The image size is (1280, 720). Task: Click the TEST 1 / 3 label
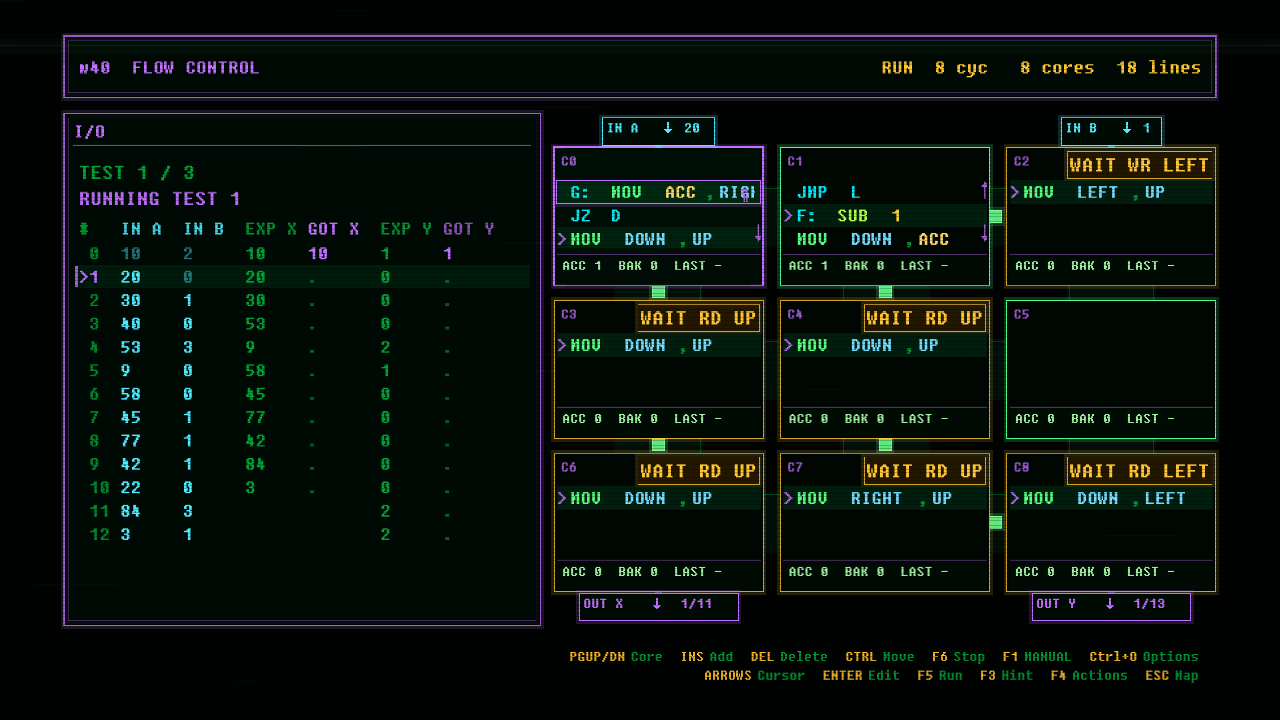pos(137,173)
